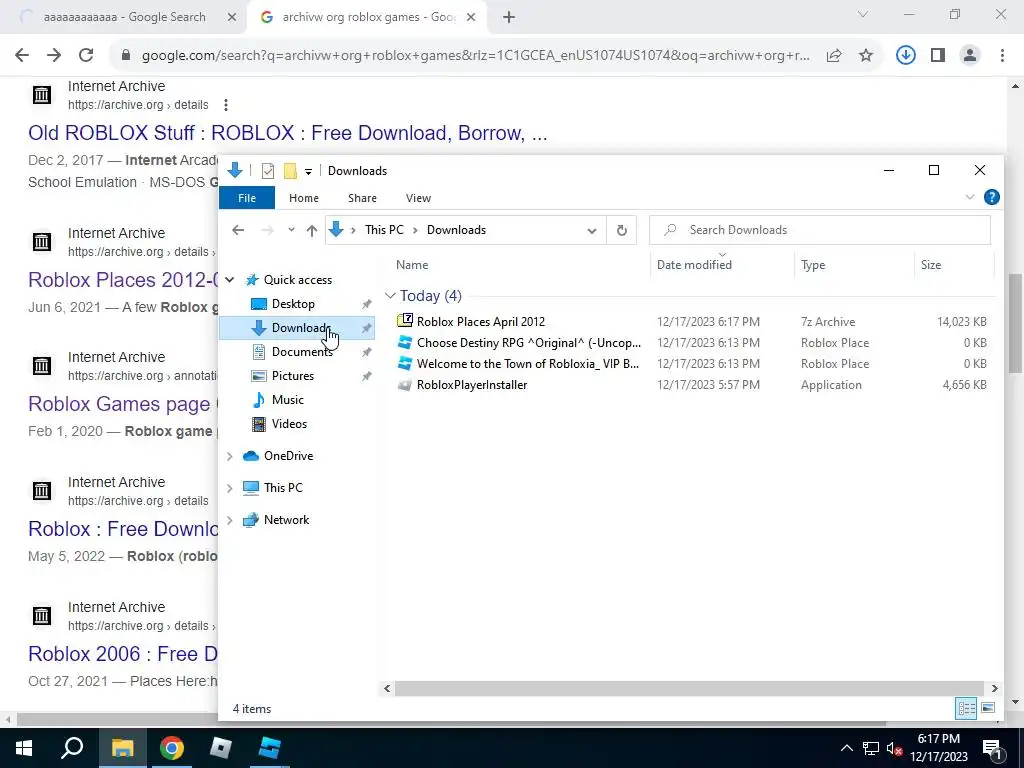The width and height of the screenshot is (1024, 768).
Task: Open Chrome's tab search chevron
Action: 863,14
